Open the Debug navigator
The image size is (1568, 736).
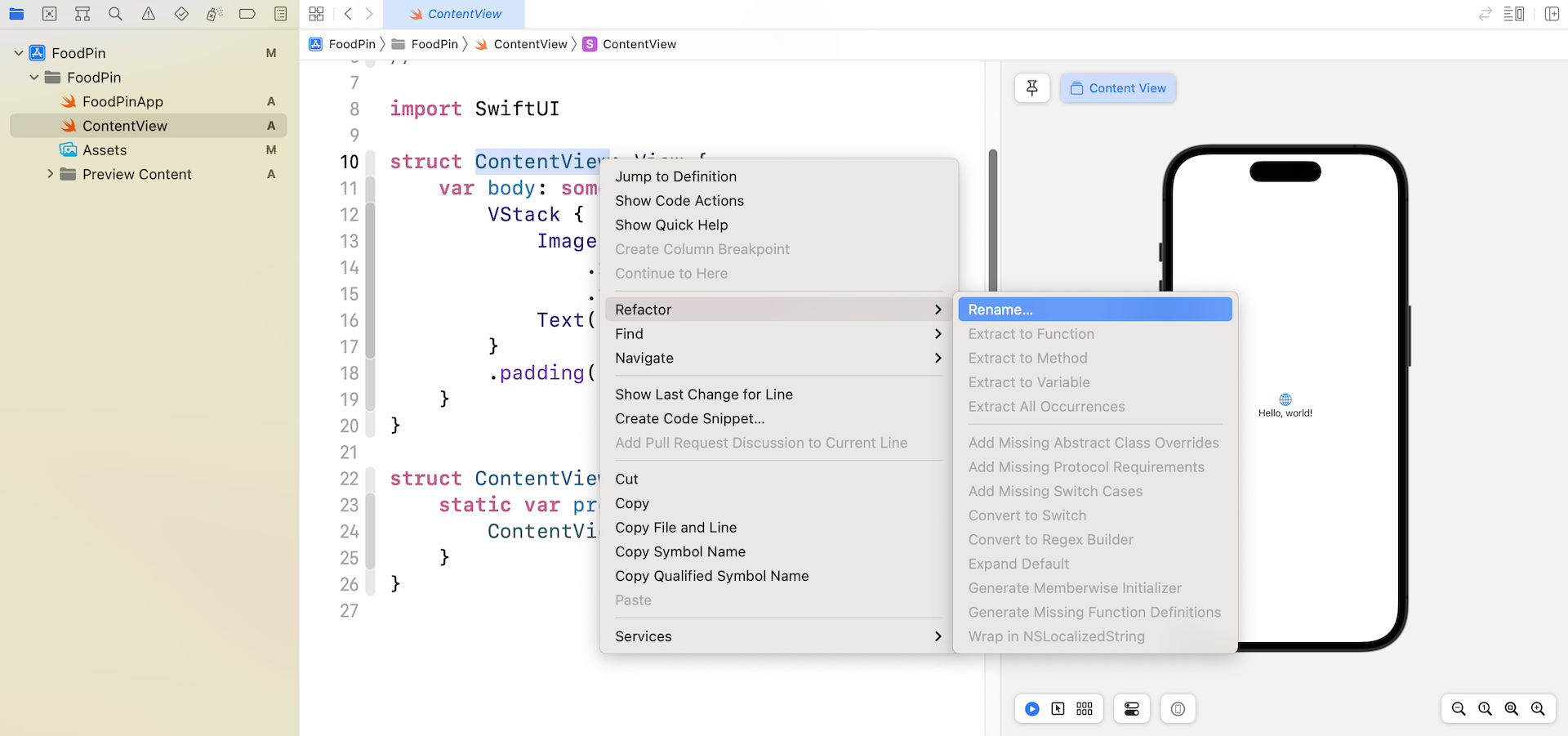click(214, 14)
